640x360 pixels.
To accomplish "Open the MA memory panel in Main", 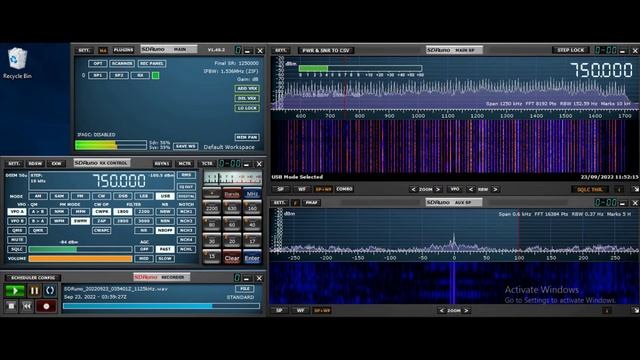I will click(x=103, y=50).
